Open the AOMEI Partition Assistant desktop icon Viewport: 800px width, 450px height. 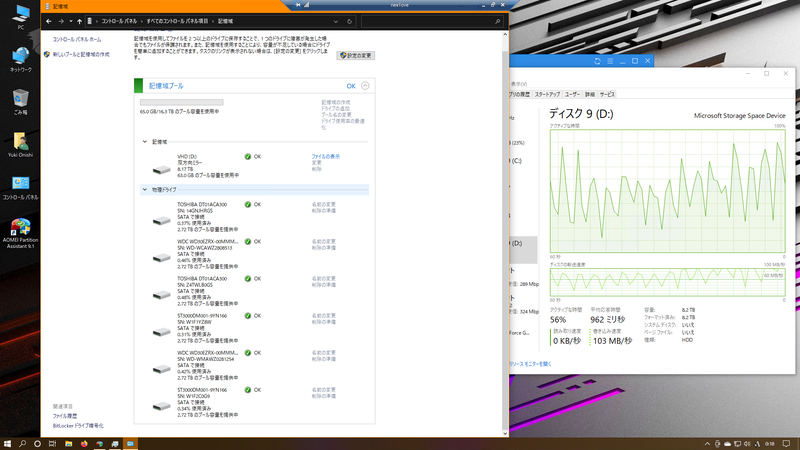pyautogui.click(x=20, y=228)
